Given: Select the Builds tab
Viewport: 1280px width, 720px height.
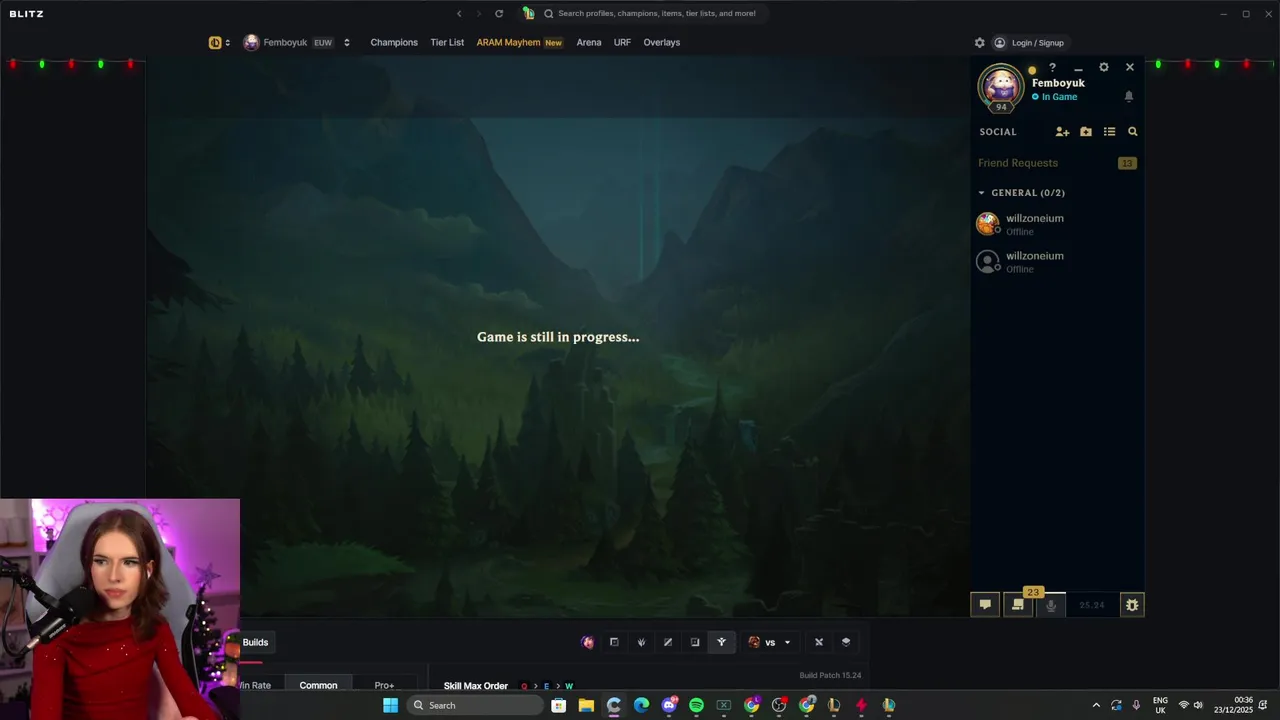Looking at the screenshot, I should [255, 642].
